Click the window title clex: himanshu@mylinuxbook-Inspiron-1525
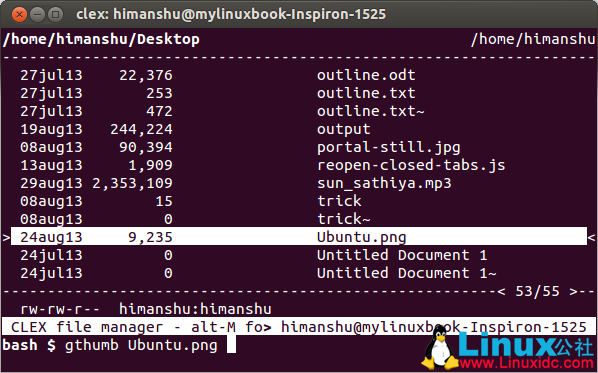 (x=231, y=14)
